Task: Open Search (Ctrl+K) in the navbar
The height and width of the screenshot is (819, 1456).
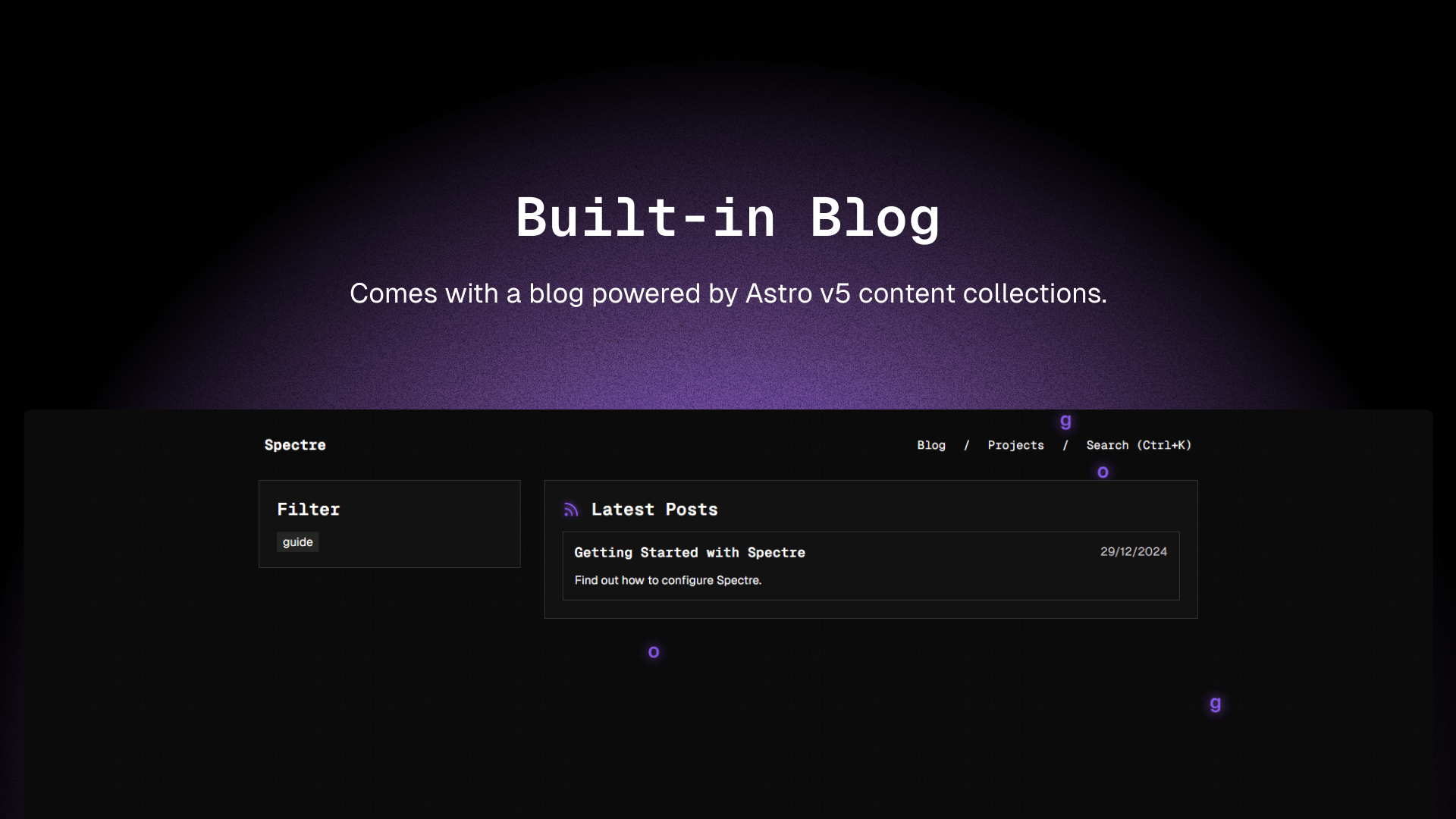Action: (x=1138, y=445)
